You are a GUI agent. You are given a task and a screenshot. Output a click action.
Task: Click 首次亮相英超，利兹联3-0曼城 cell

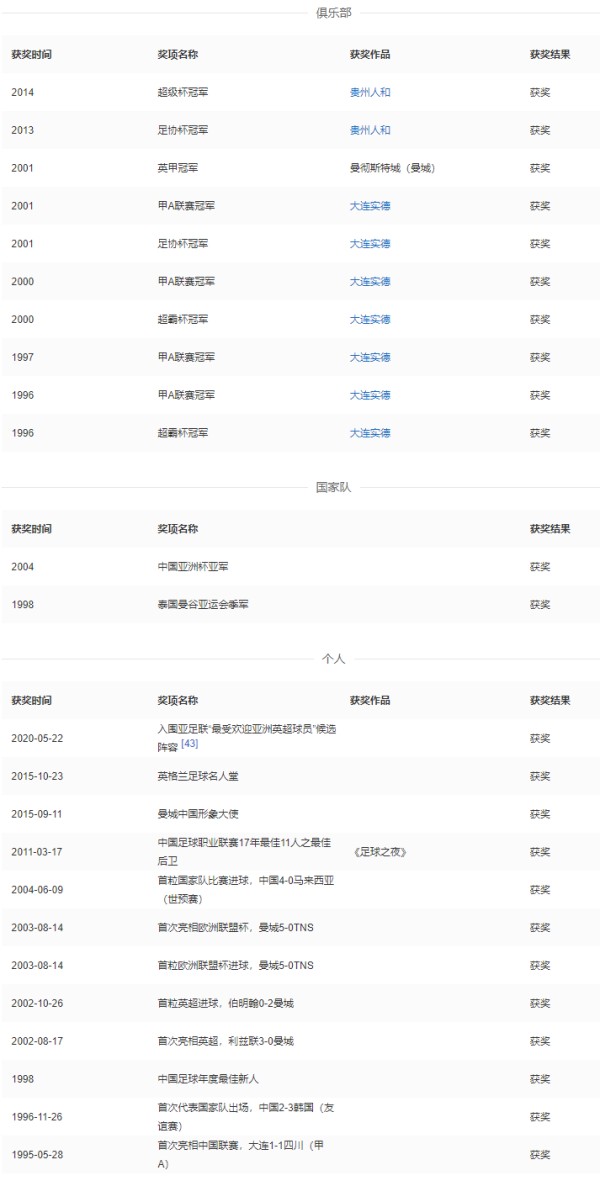pos(225,1041)
